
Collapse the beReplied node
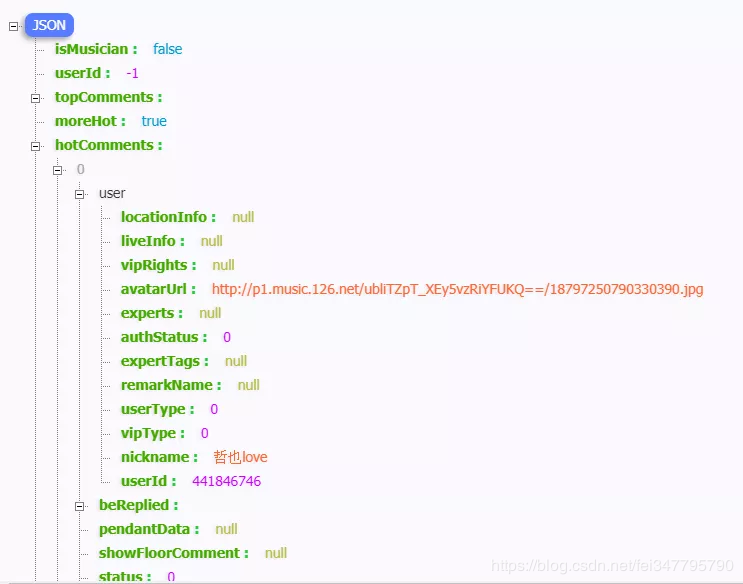pyautogui.click(x=79, y=506)
